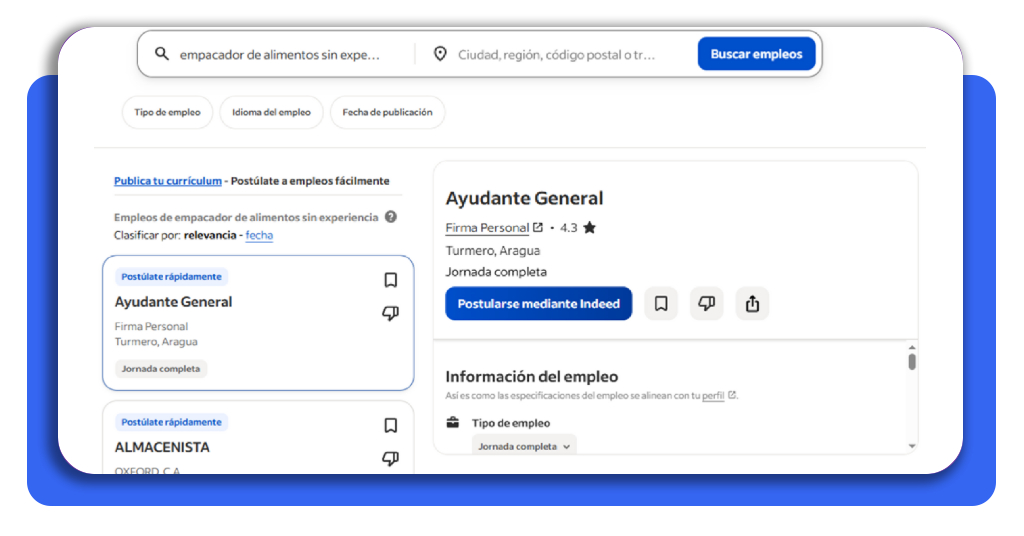The height and width of the screenshot is (536, 1024).
Task: Click Postularse mediante Indeed button
Action: (539, 304)
